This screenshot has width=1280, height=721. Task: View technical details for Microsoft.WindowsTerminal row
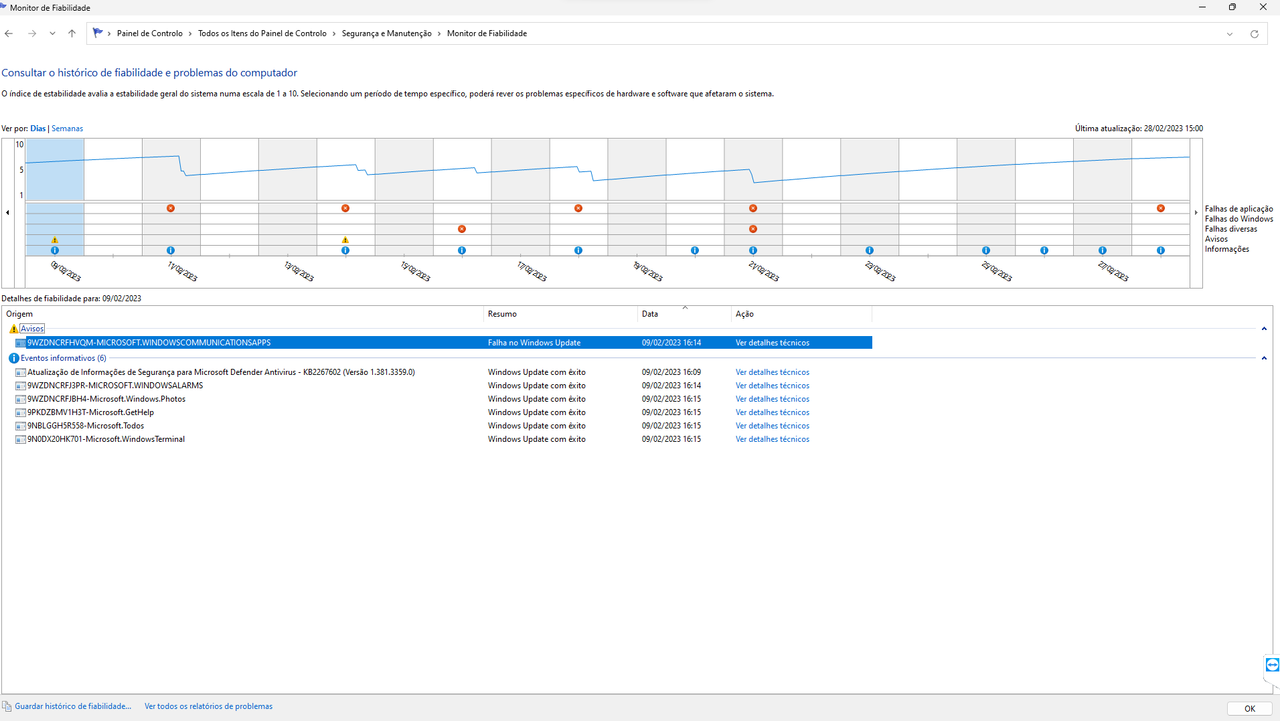point(772,439)
